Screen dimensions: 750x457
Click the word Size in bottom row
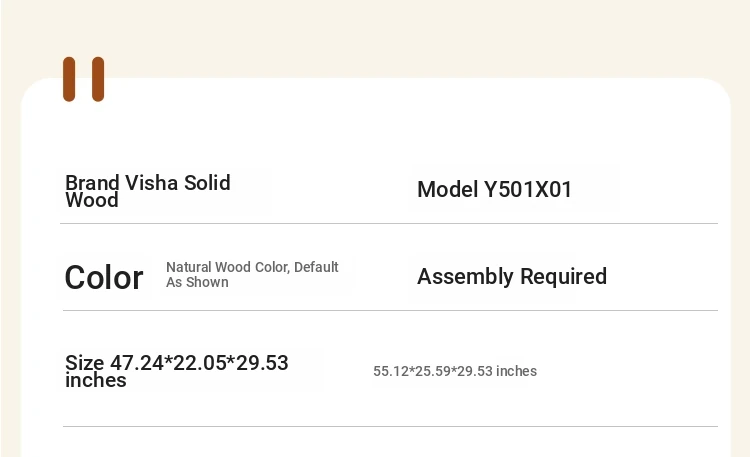pyautogui.click(x=85, y=363)
